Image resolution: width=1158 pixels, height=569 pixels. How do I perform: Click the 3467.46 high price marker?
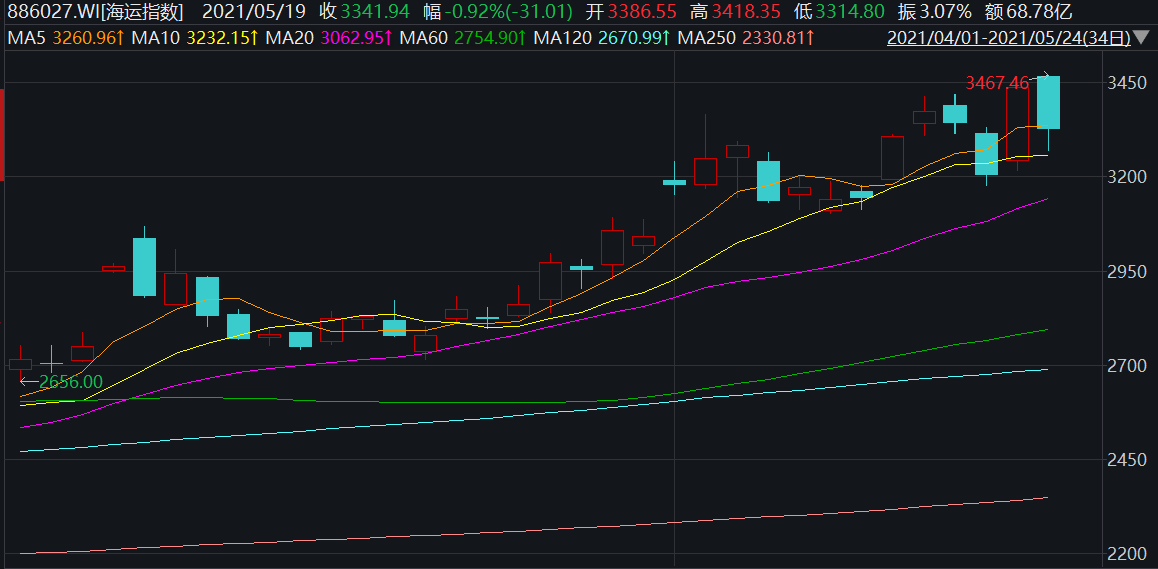(x=997, y=82)
